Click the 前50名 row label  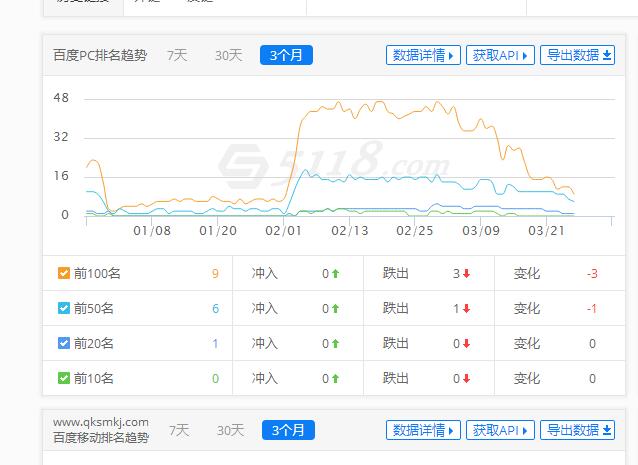[94, 308]
